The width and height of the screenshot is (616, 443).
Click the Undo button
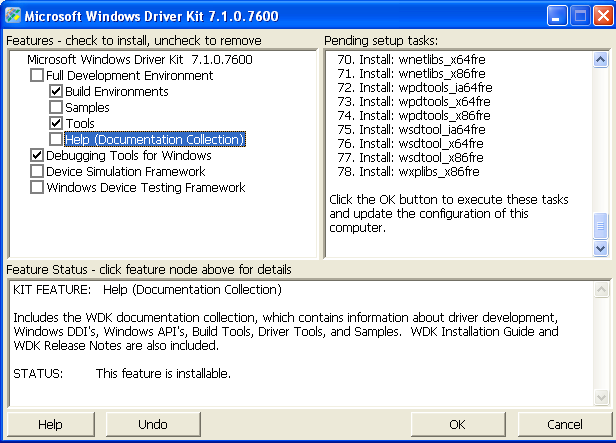click(152, 424)
